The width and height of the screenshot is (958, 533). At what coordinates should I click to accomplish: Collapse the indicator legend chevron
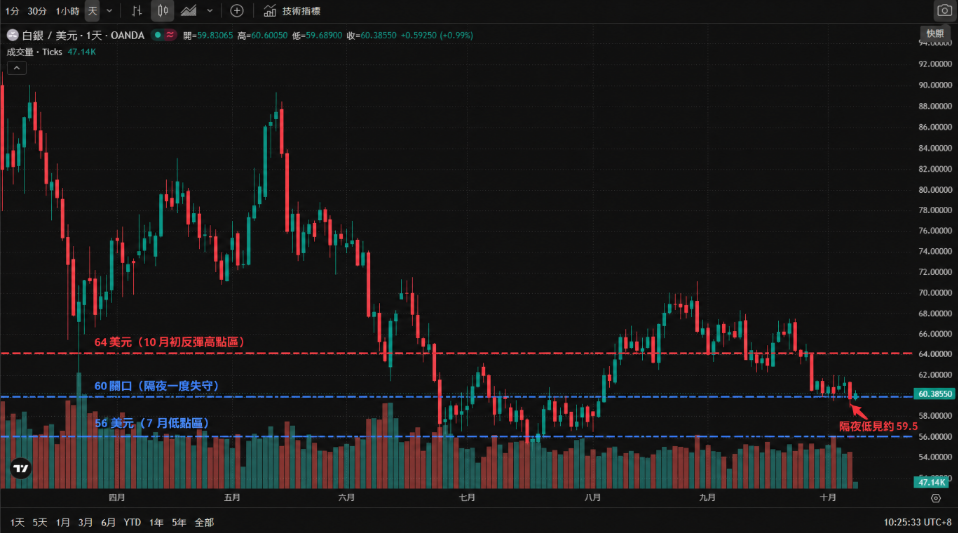point(16,68)
